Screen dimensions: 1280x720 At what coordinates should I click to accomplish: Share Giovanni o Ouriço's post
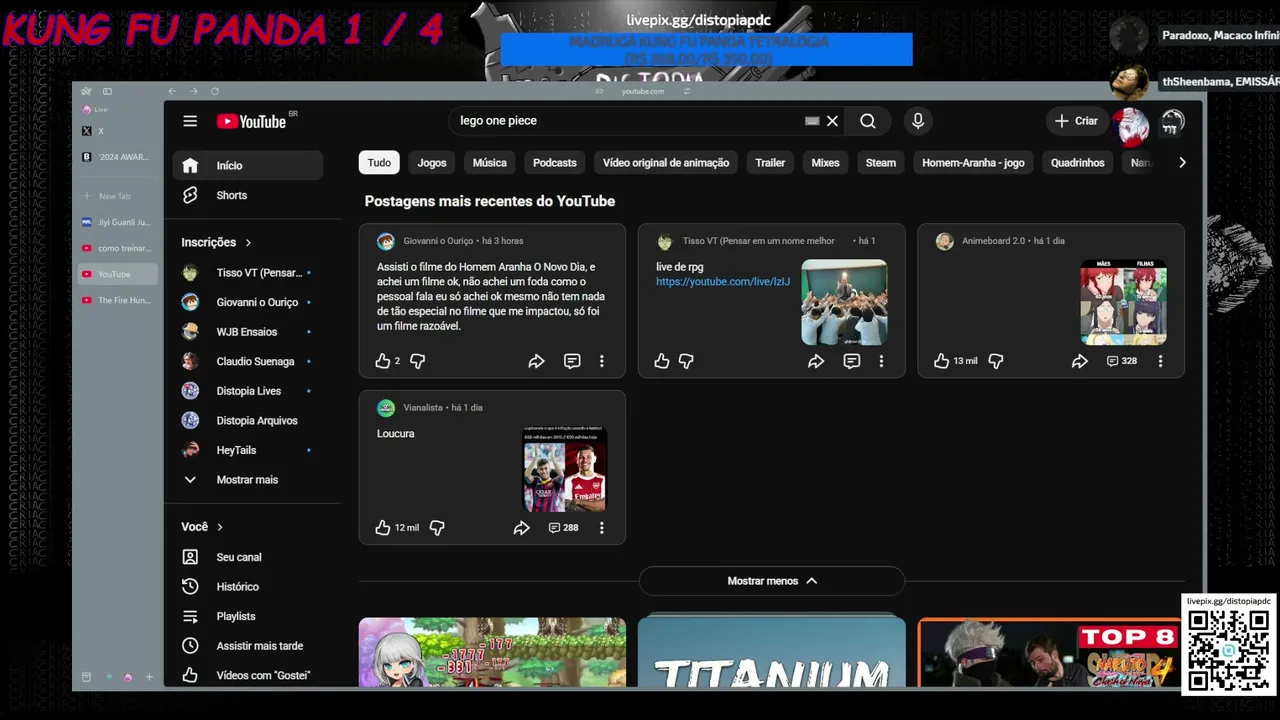536,361
